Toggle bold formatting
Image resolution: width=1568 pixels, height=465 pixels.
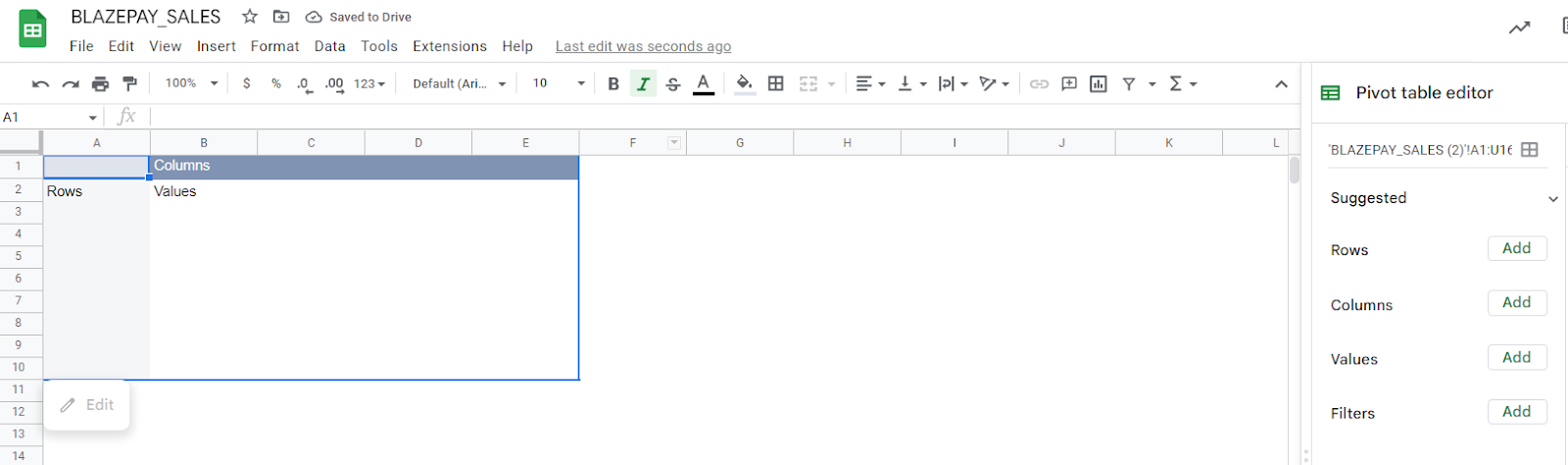(x=613, y=84)
